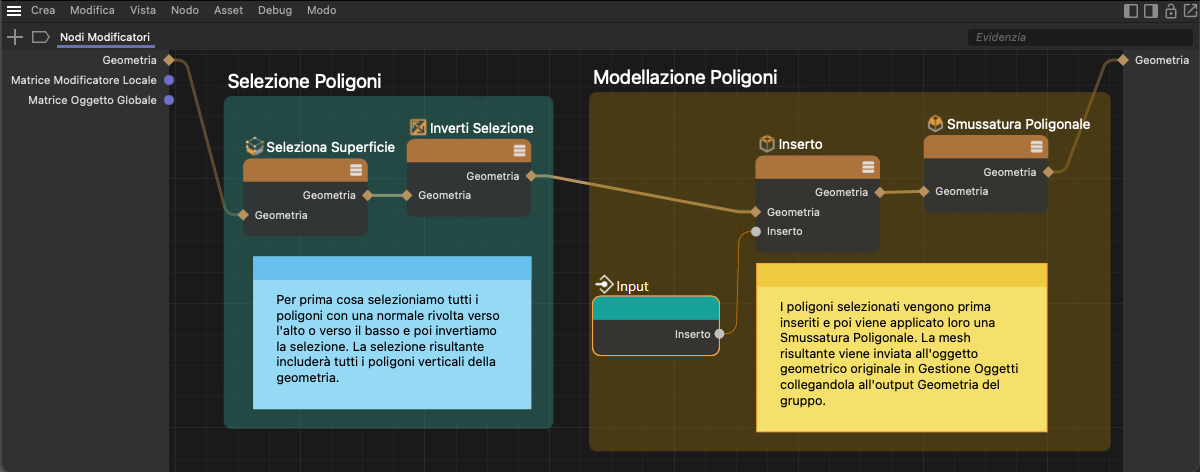Toggle the left side panel icon

tap(1131, 11)
